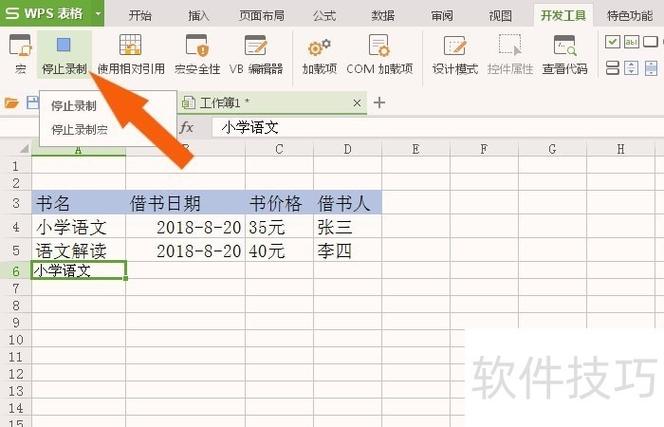Select the date cell in row 4
This screenshot has height=427, width=664.
tap(185, 227)
